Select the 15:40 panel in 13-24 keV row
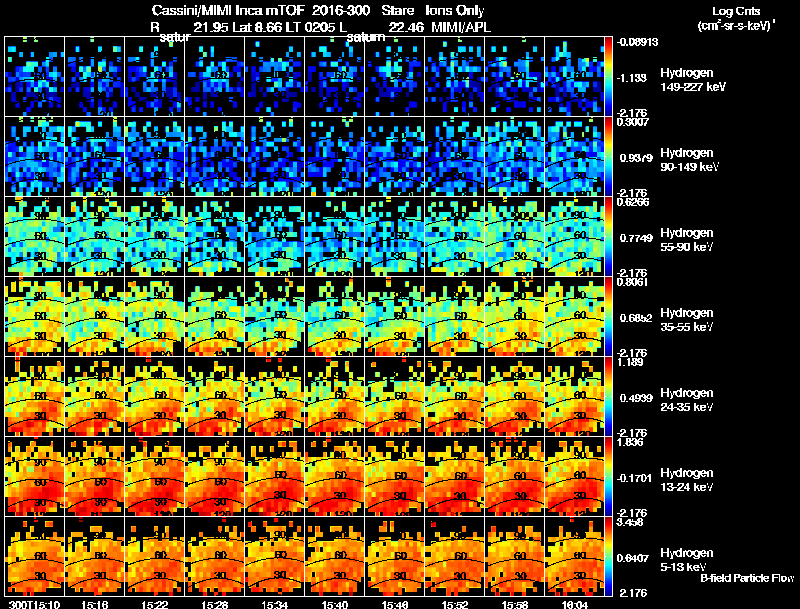Image resolution: width=800 pixels, height=609 pixels. point(335,476)
